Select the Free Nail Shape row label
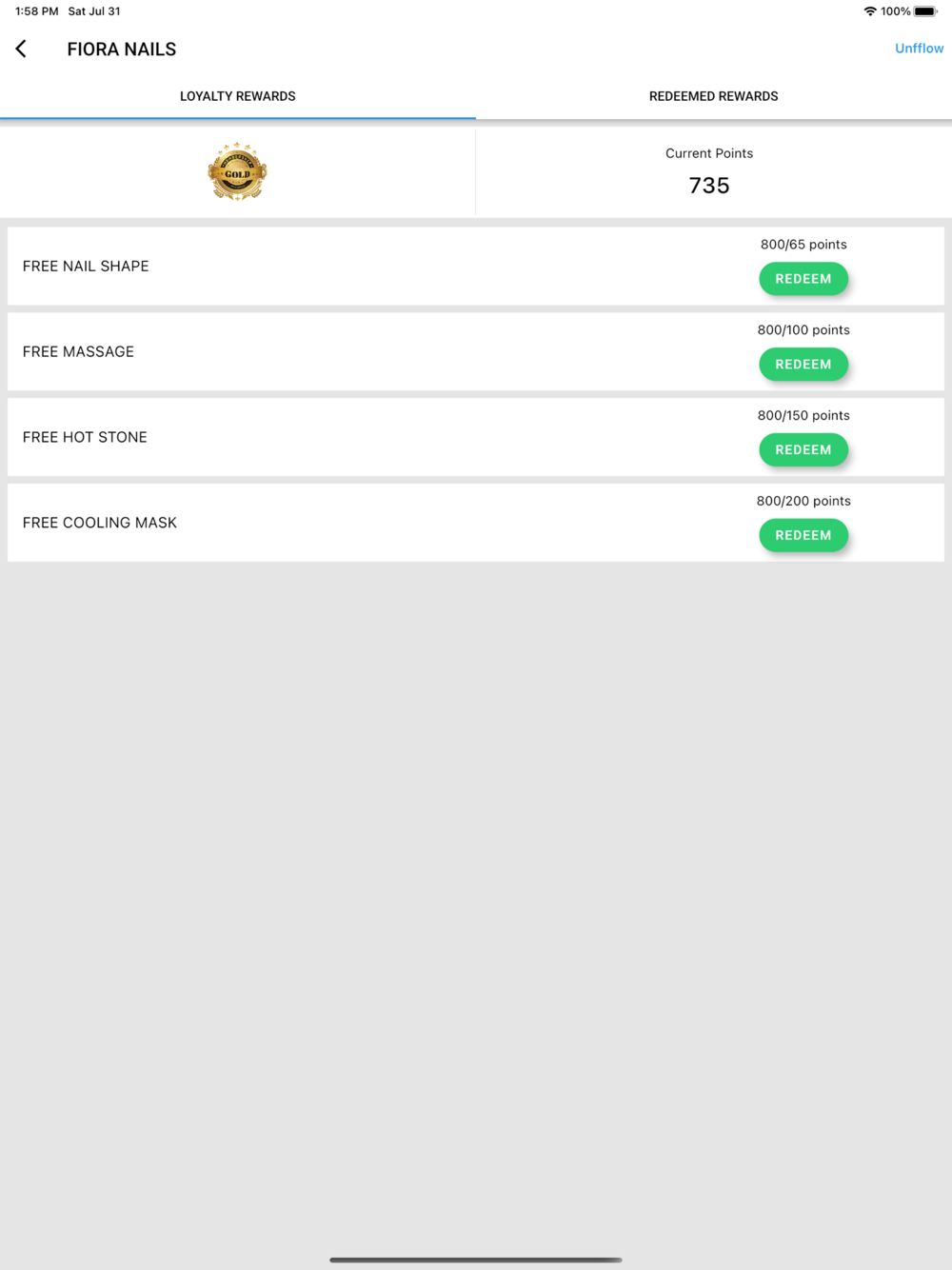Image resolution: width=952 pixels, height=1270 pixels. point(86,267)
